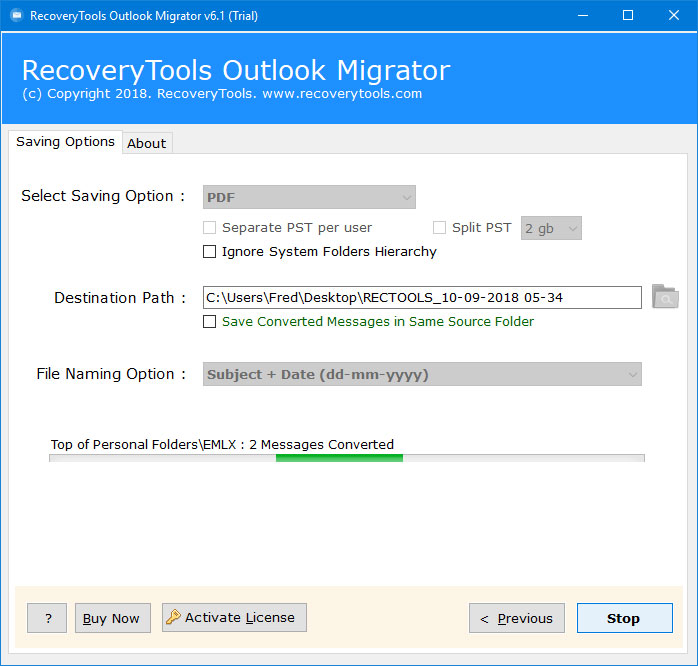Open the Select Saving Option PDF dropdown

309,197
